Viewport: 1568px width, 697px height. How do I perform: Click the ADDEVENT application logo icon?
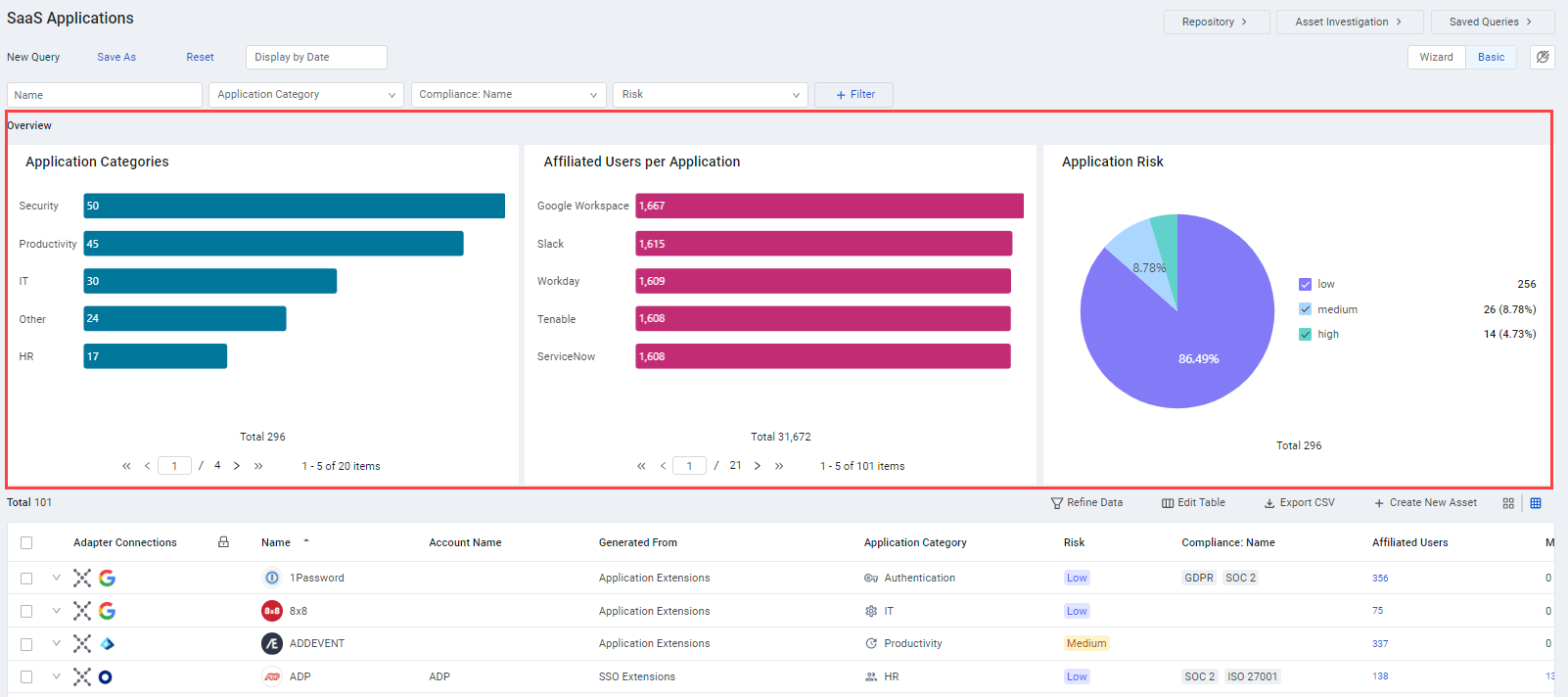click(272, 643)
